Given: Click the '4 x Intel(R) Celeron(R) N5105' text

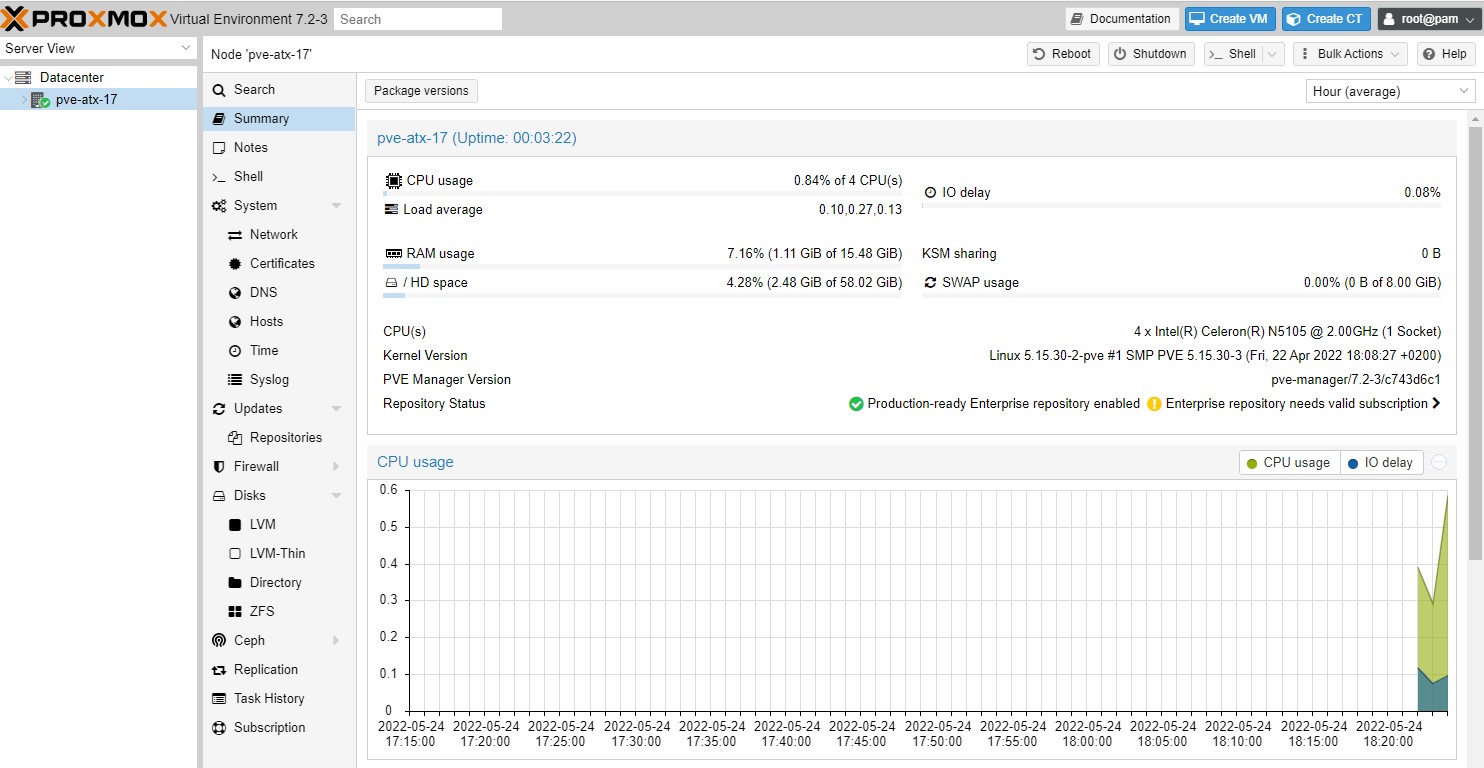Looking at the screenshot, I should (1220, 332).
